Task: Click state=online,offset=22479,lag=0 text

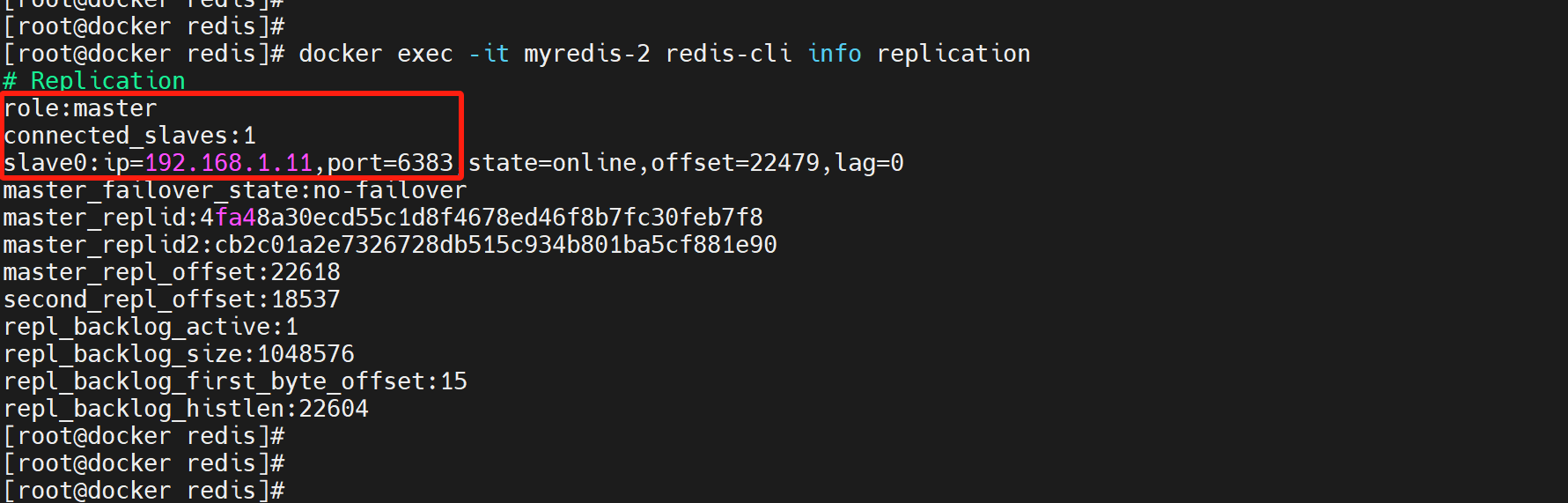Action: (x=686, y=163)
